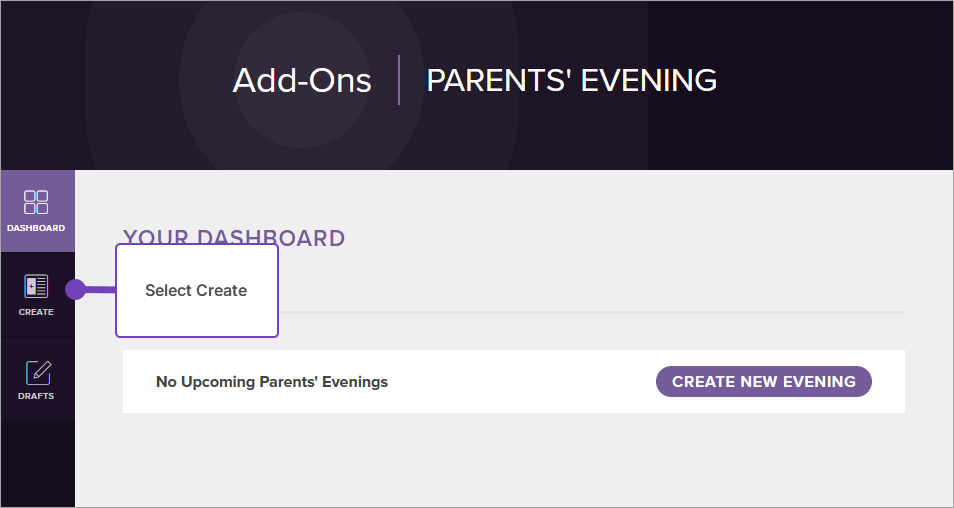954x508 pixels.
Task: Click the purple dot callout marker
Action: [x=75, y=290]
